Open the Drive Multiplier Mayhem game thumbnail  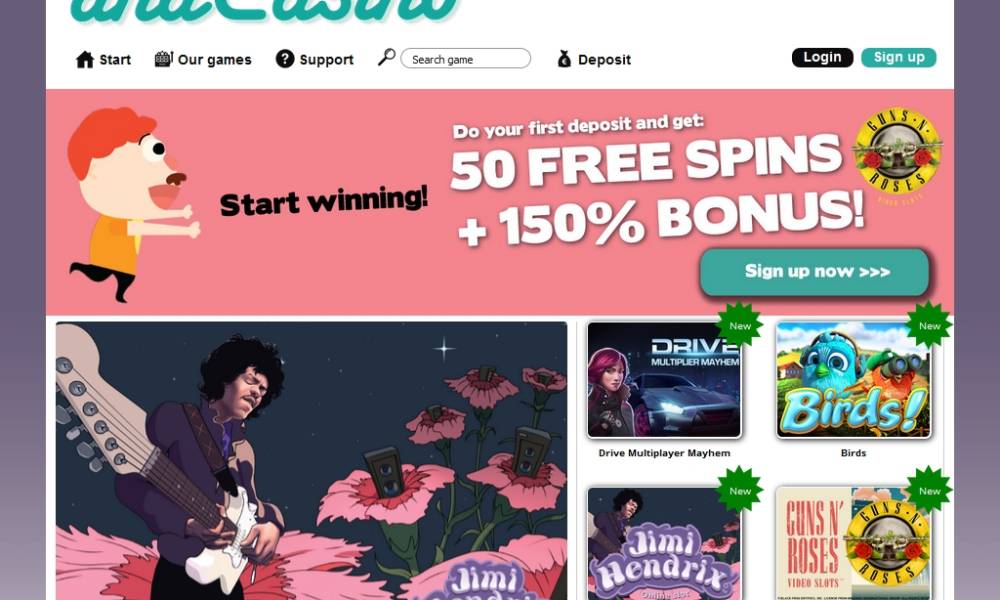pos(664,380)
